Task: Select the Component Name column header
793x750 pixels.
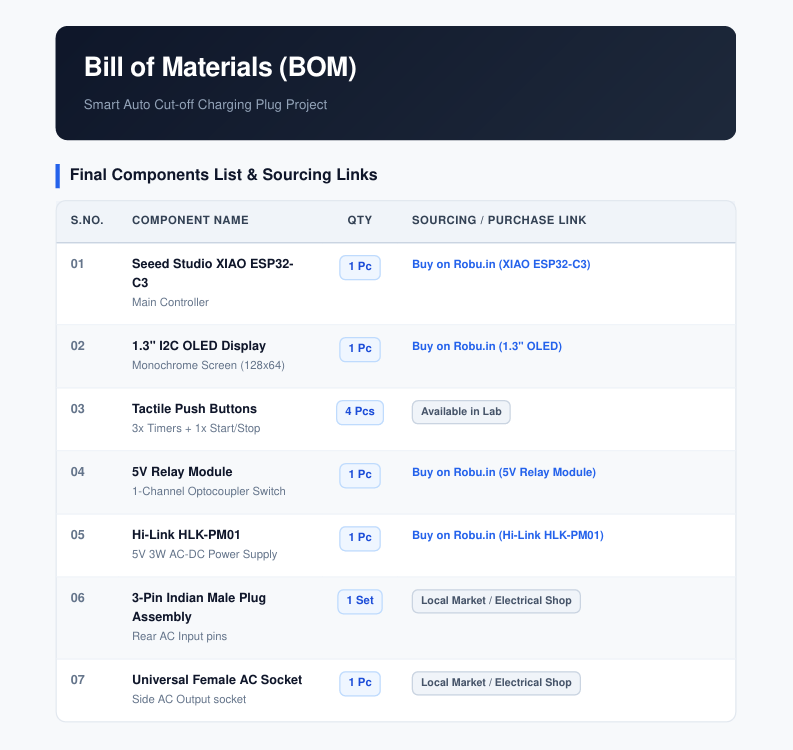Action: point(190,220)
